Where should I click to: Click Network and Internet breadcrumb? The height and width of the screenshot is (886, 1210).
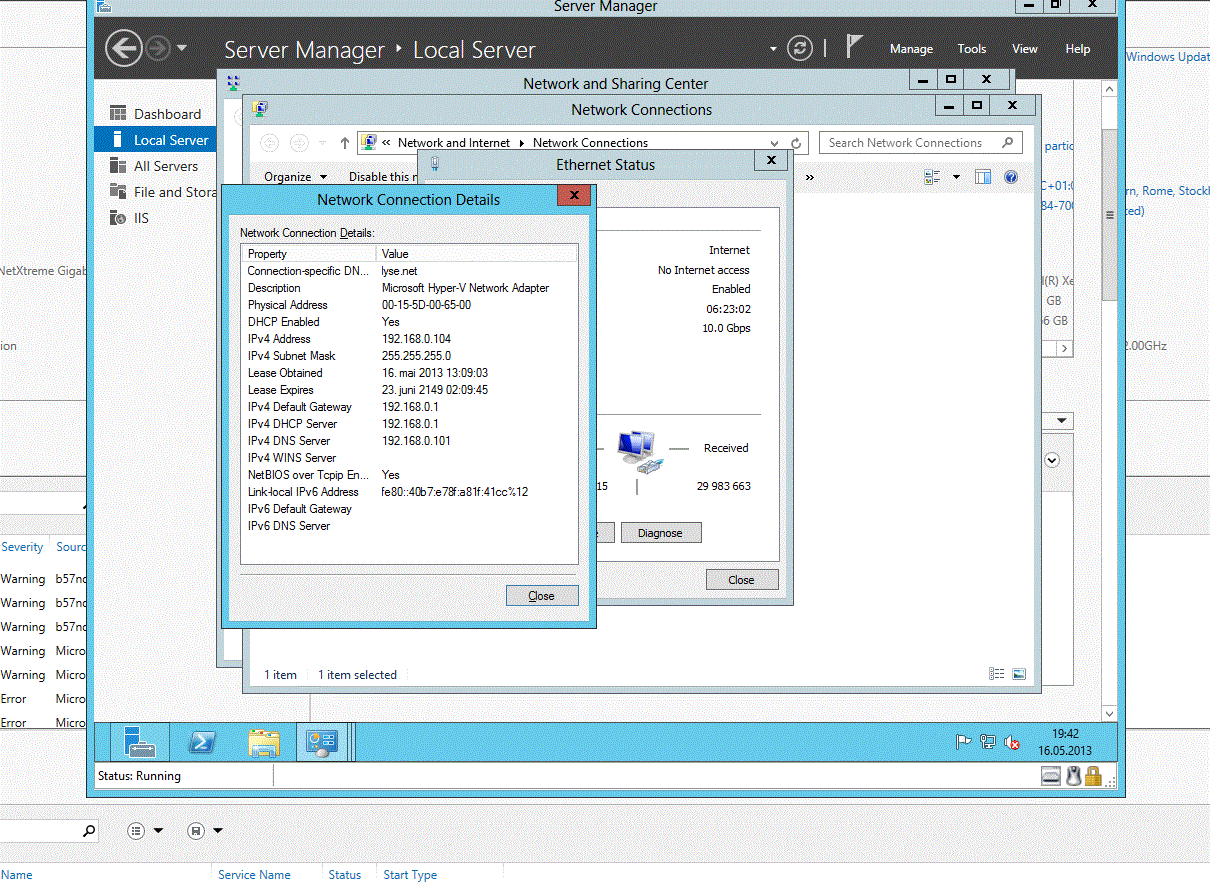454,143
